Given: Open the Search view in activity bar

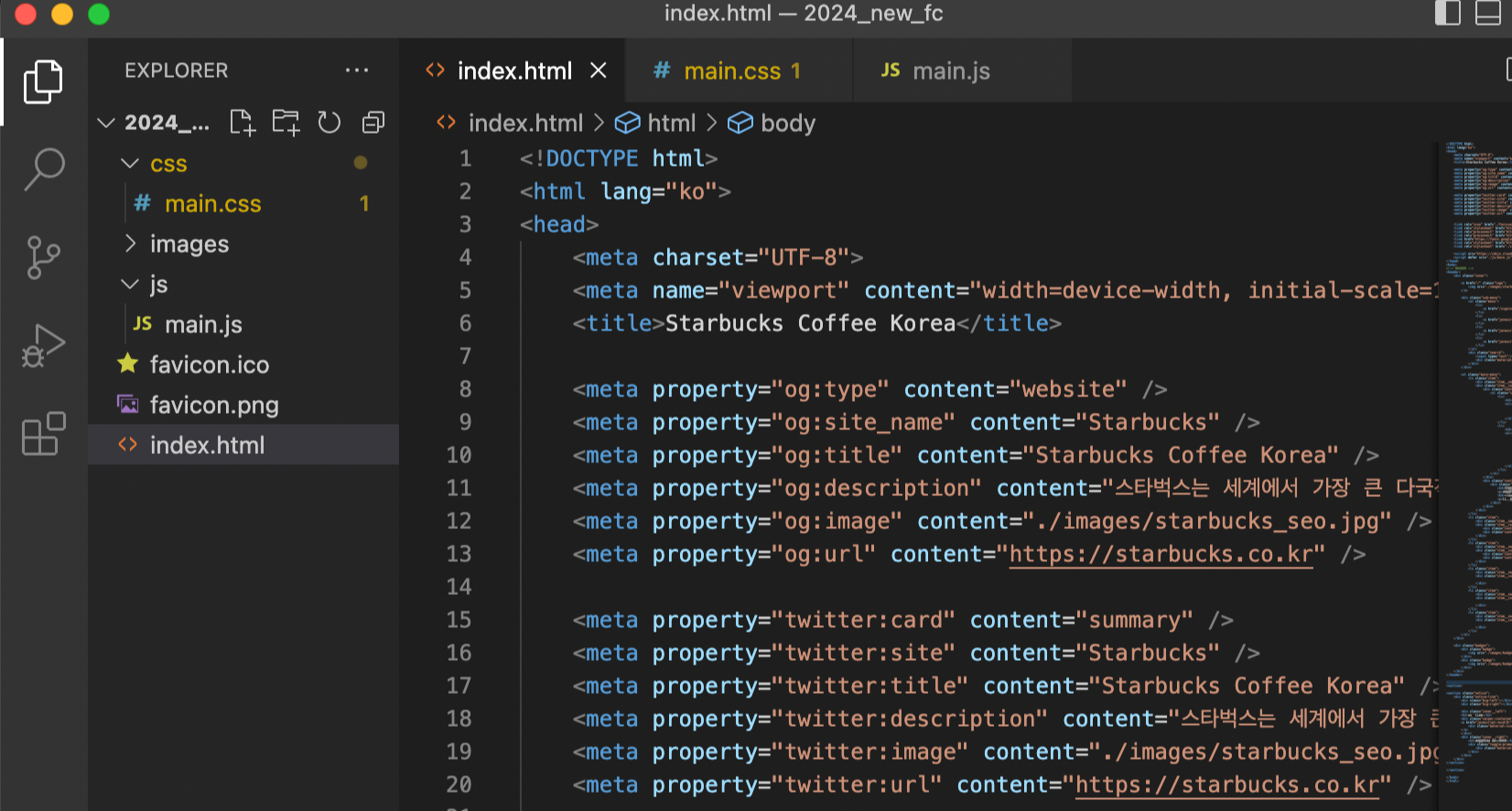Looking at the screenshot, I should pyautogui.click(x=43, y=169).
